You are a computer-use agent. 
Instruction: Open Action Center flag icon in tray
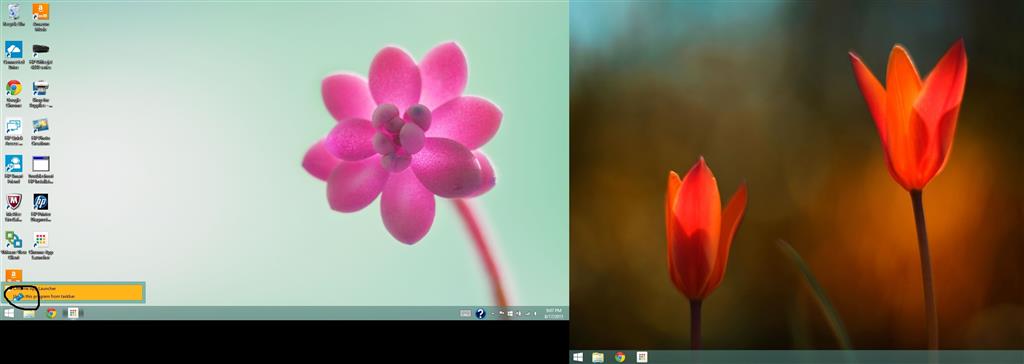[502, 314]
